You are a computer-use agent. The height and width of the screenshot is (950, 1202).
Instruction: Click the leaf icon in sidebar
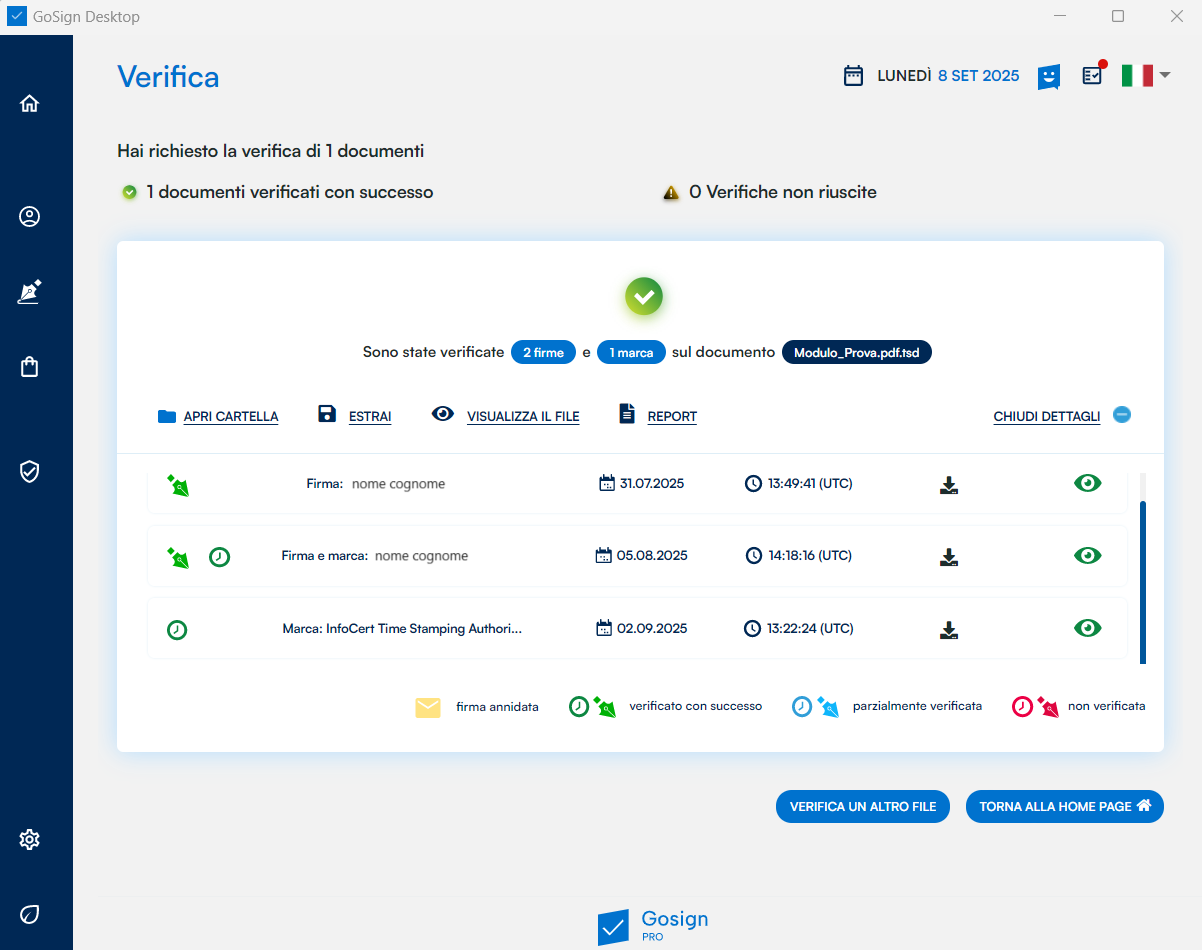point(30,914)
